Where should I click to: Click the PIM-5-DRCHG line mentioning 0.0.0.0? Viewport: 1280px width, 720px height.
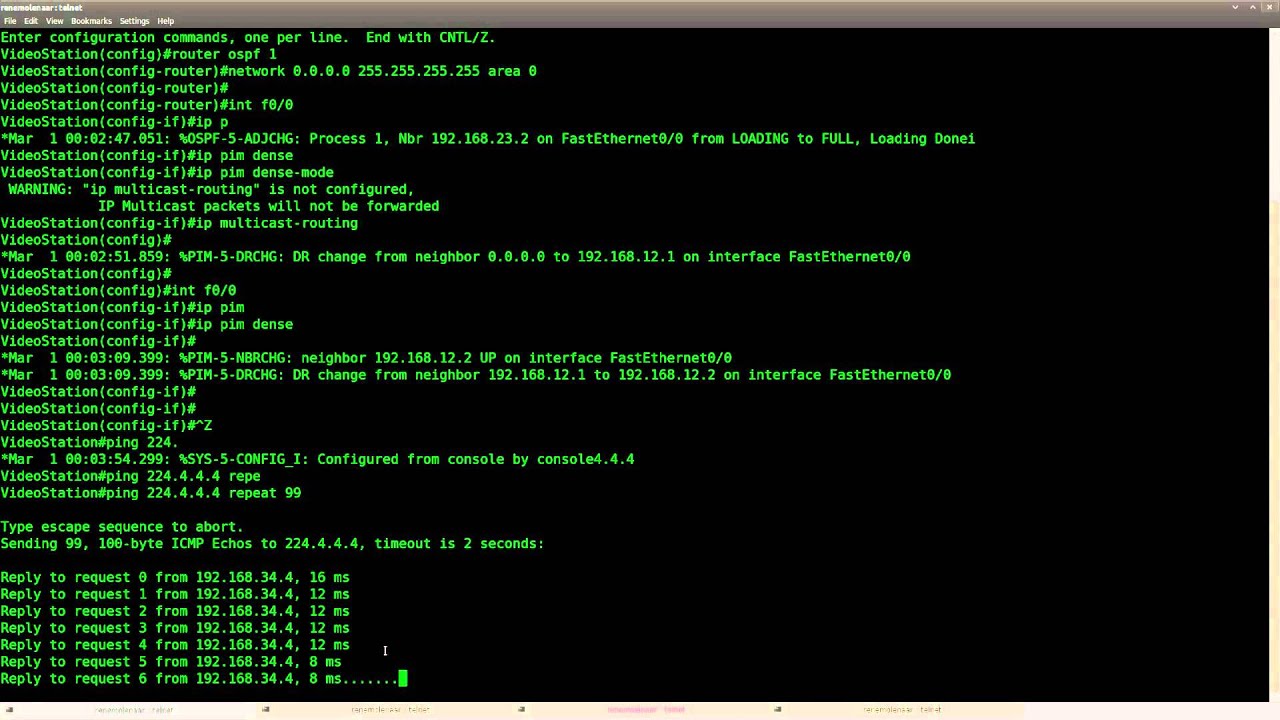tap(455, 257)
